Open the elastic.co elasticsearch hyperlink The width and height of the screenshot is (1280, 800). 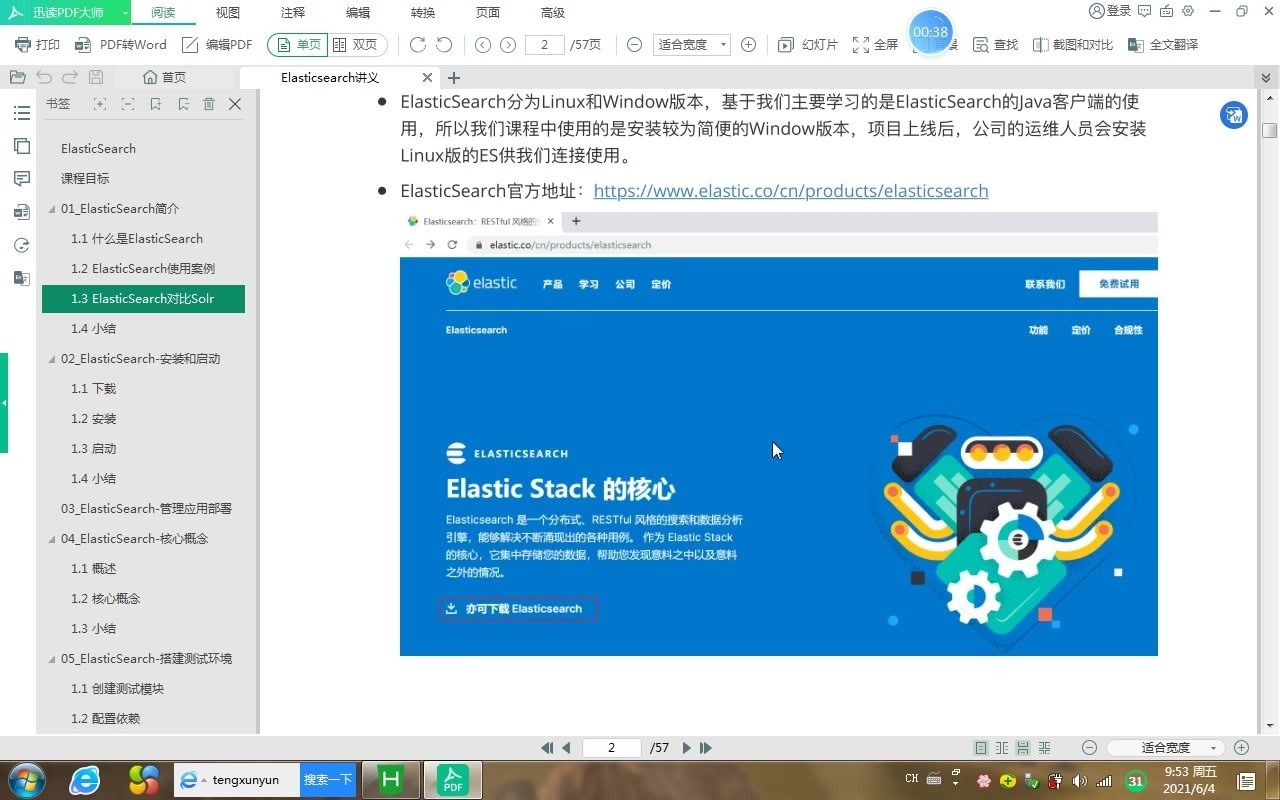(791, 191)
